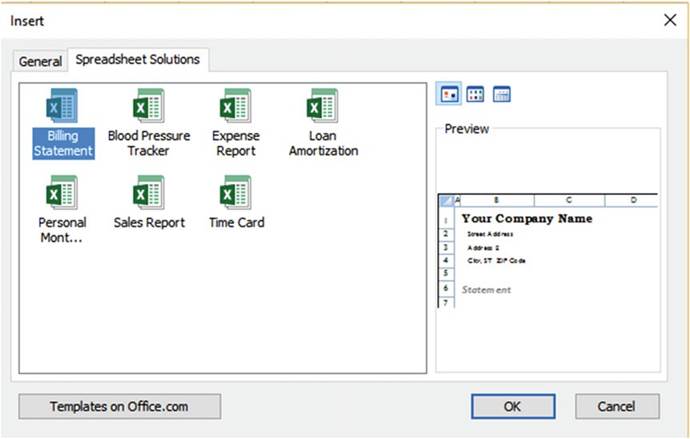Select the Personal Monthly Budget template icon
The height and width of the screenshot is (439, 690).
tap(62, 192)
